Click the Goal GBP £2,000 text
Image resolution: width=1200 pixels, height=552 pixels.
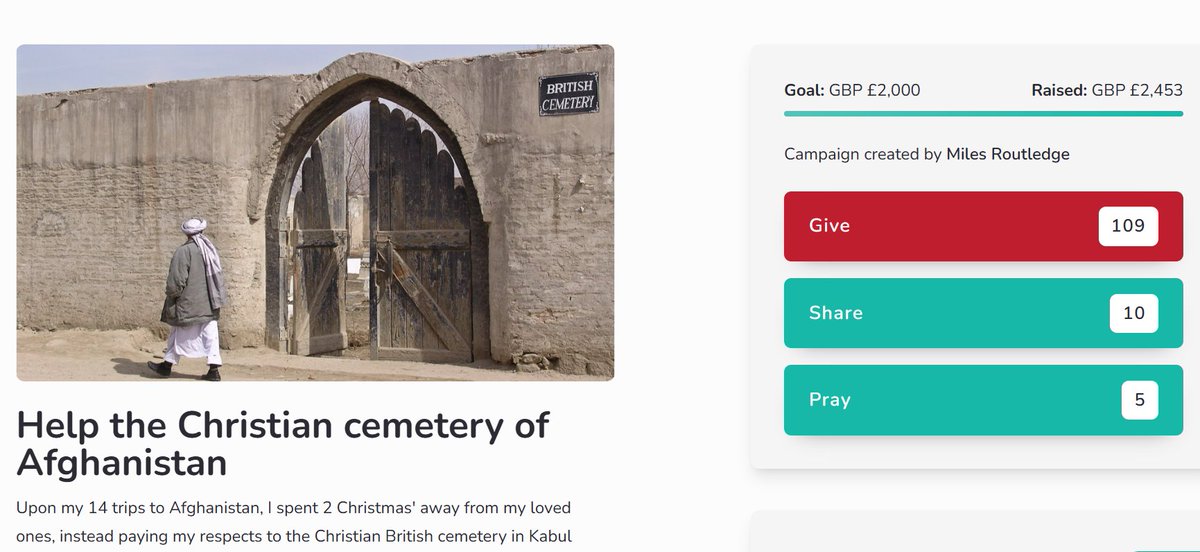click(852, 90)
